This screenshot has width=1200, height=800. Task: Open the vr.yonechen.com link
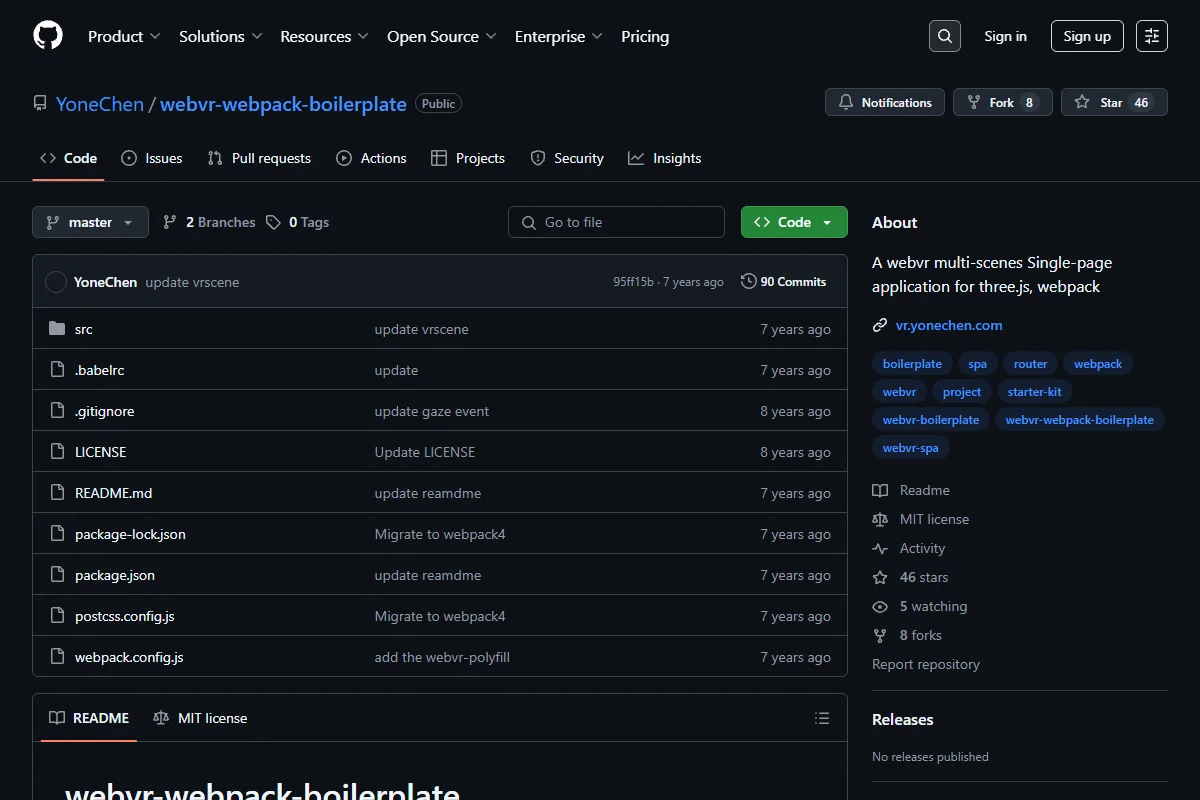coord(949,325)
